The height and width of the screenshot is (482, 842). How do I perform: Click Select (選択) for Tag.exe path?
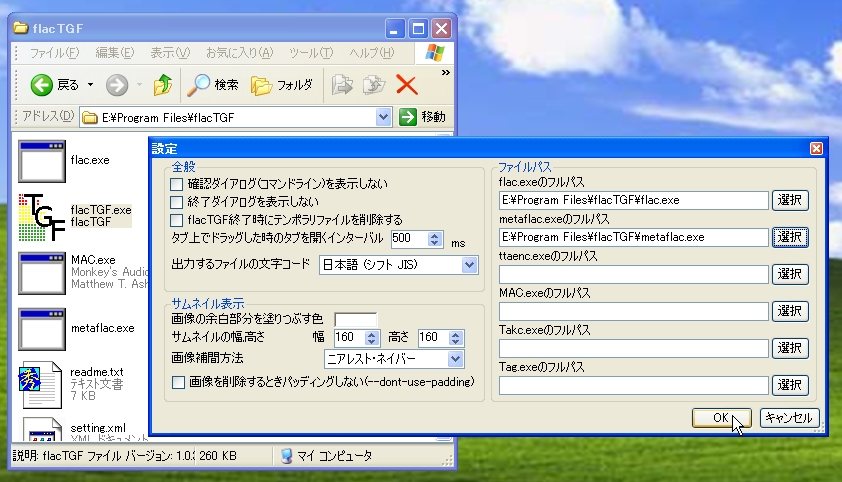click(790, 385)
